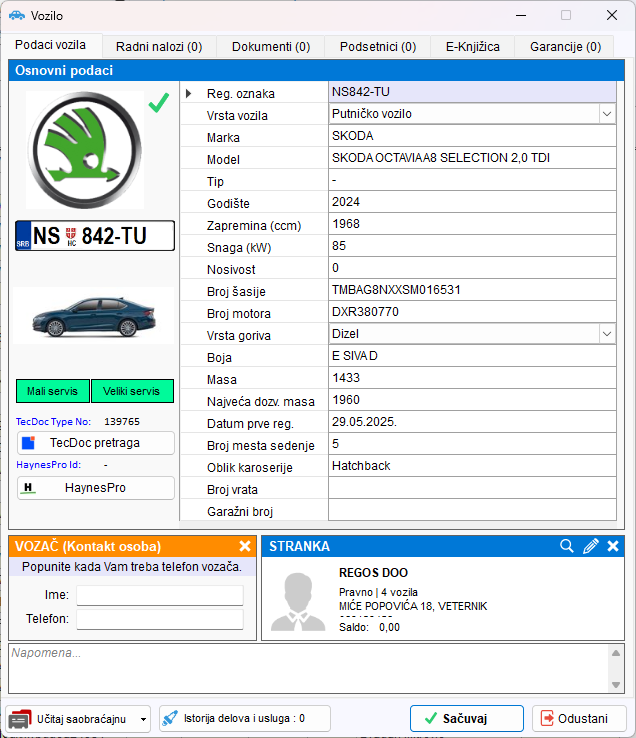Save vehicle with Sačuvaj button

coord(467,719)
